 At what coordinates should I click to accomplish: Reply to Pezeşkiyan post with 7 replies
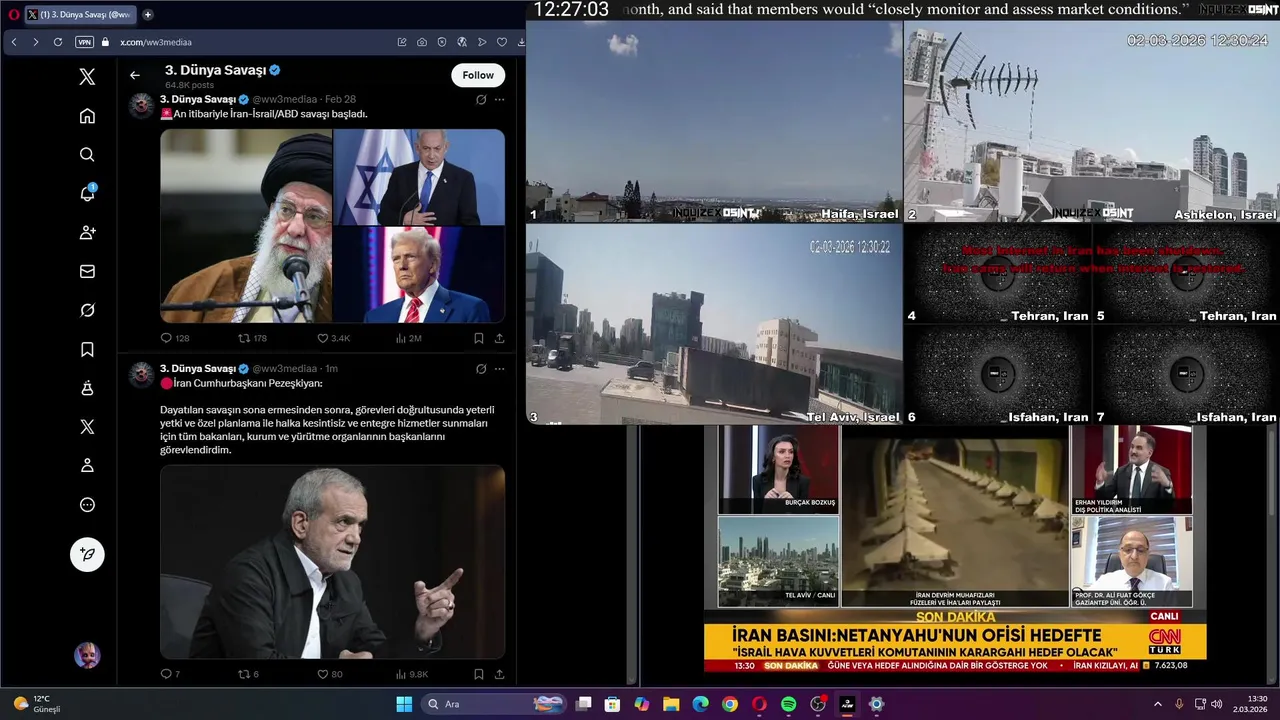click(170, 674)
